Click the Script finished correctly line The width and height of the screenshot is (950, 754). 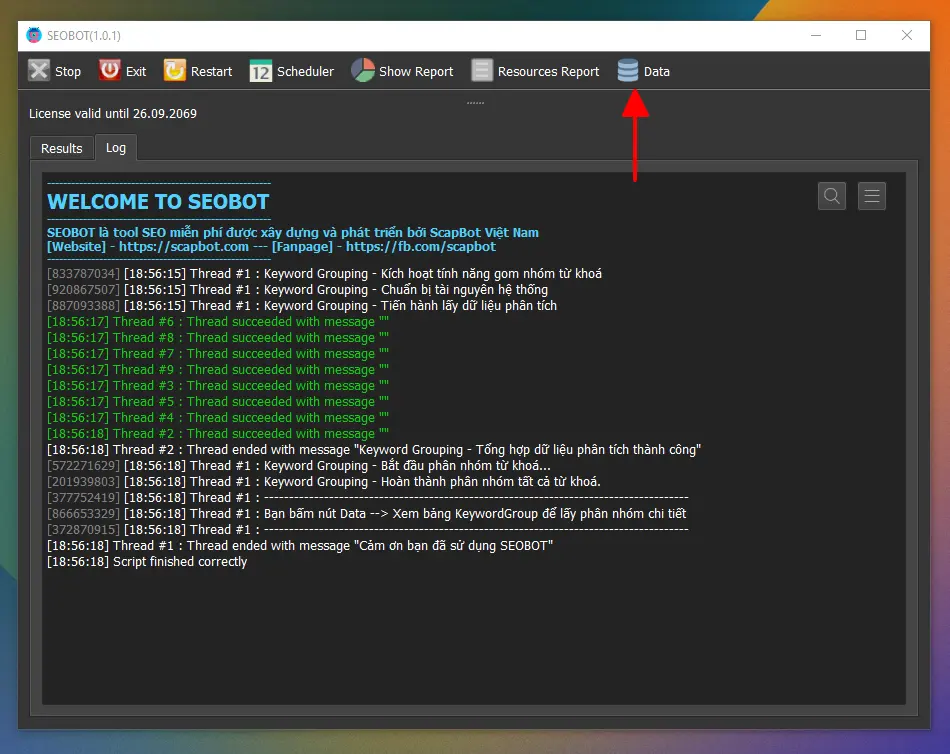point(147,562)
